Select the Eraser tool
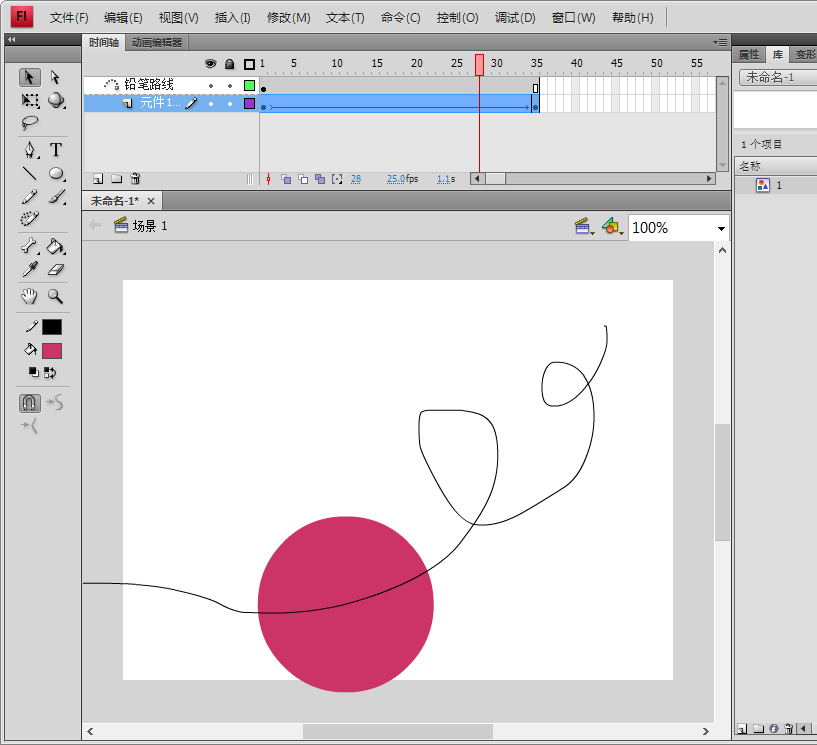Viewport: 817px width, 745px height. coord(56,270)
